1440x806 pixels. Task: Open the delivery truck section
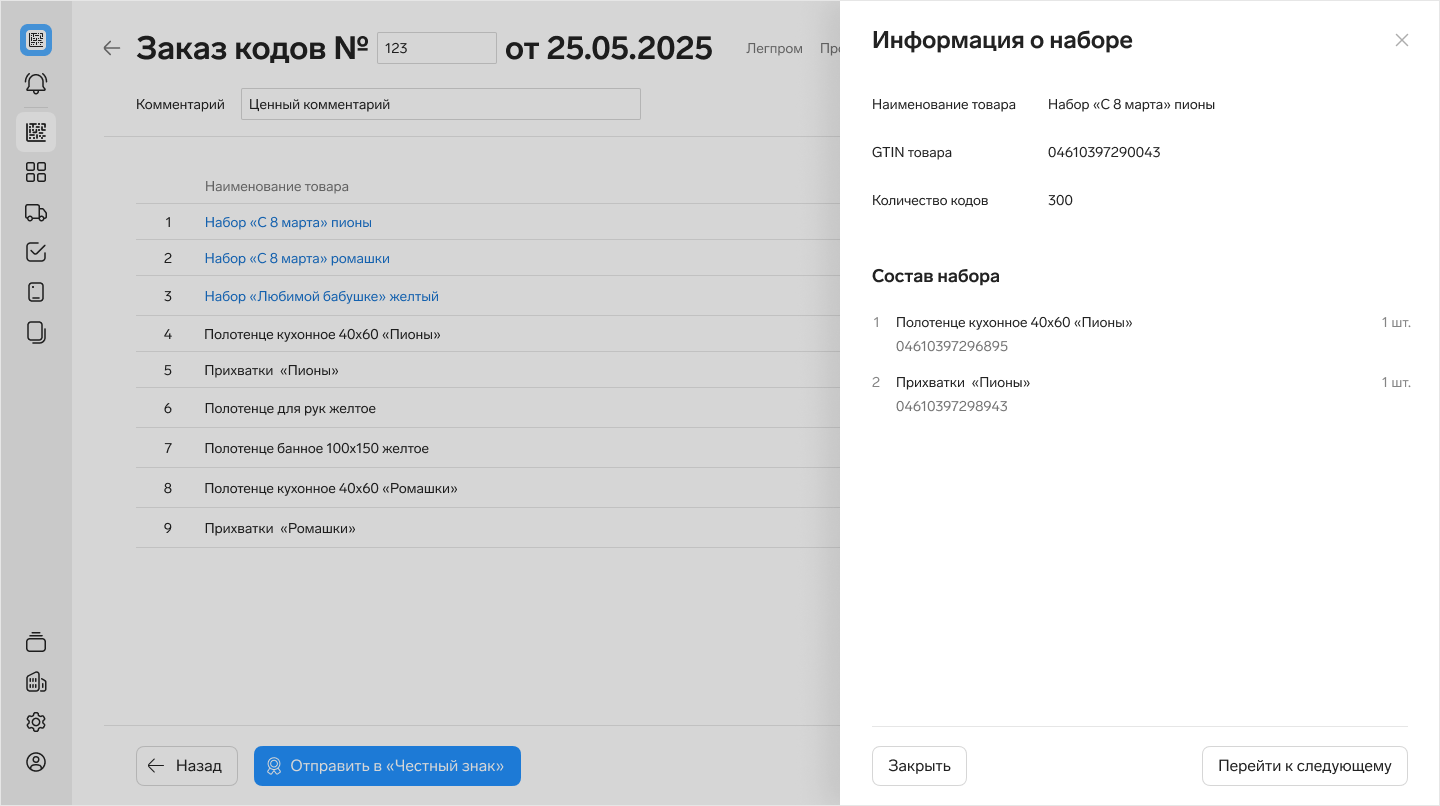pyautogui.click(x=36, y=212)
